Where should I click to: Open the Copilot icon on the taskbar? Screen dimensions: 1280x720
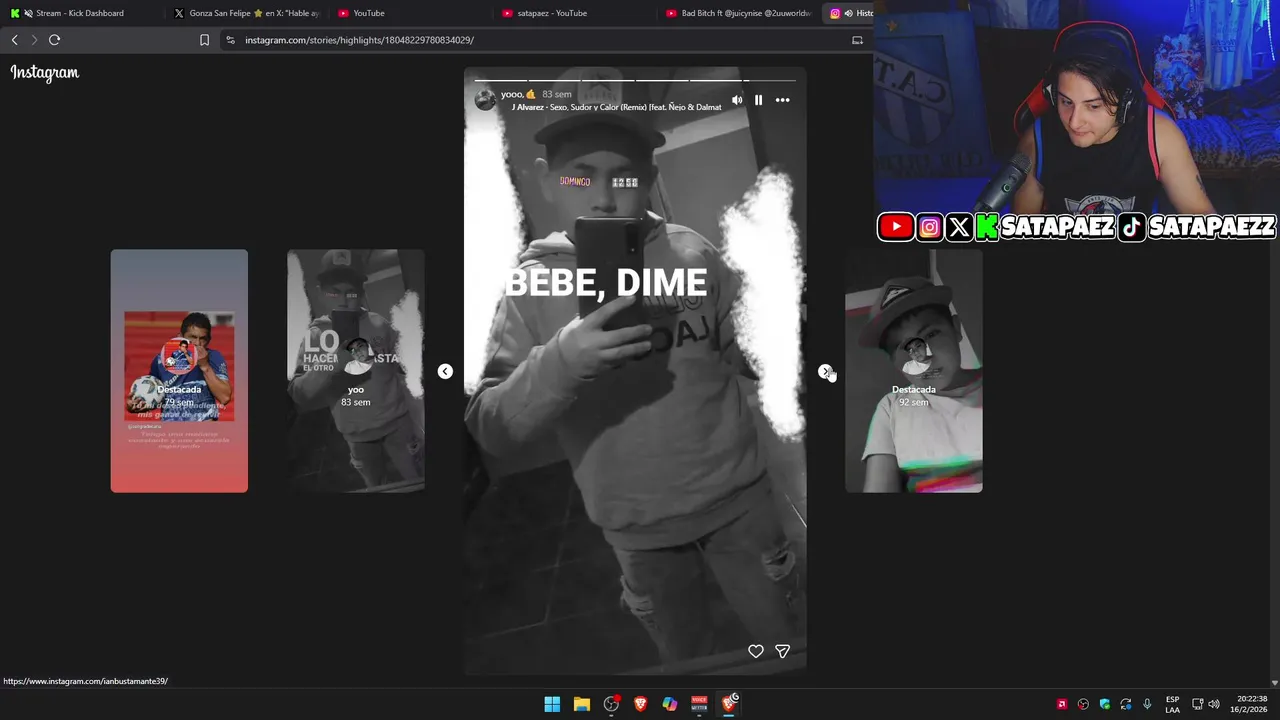(670, 704)
